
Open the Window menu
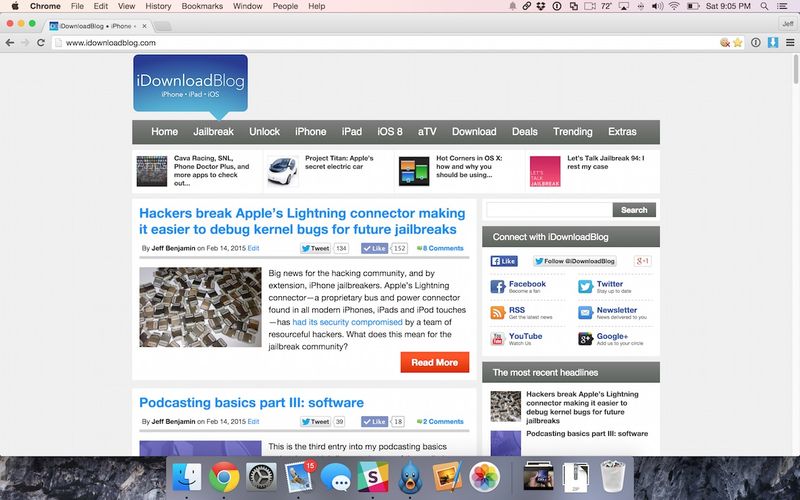coord(247,6)
